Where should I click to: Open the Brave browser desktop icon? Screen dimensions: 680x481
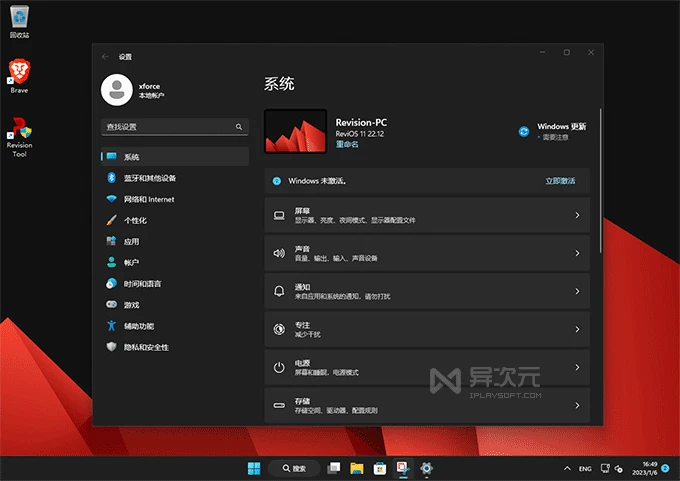pyautogui.click(x=19, y=71)
